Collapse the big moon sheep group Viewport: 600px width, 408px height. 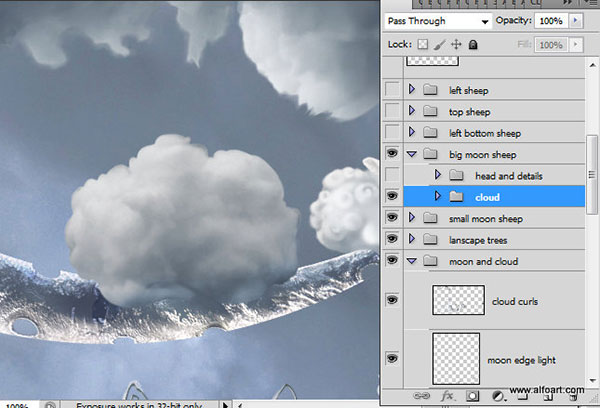412,154
